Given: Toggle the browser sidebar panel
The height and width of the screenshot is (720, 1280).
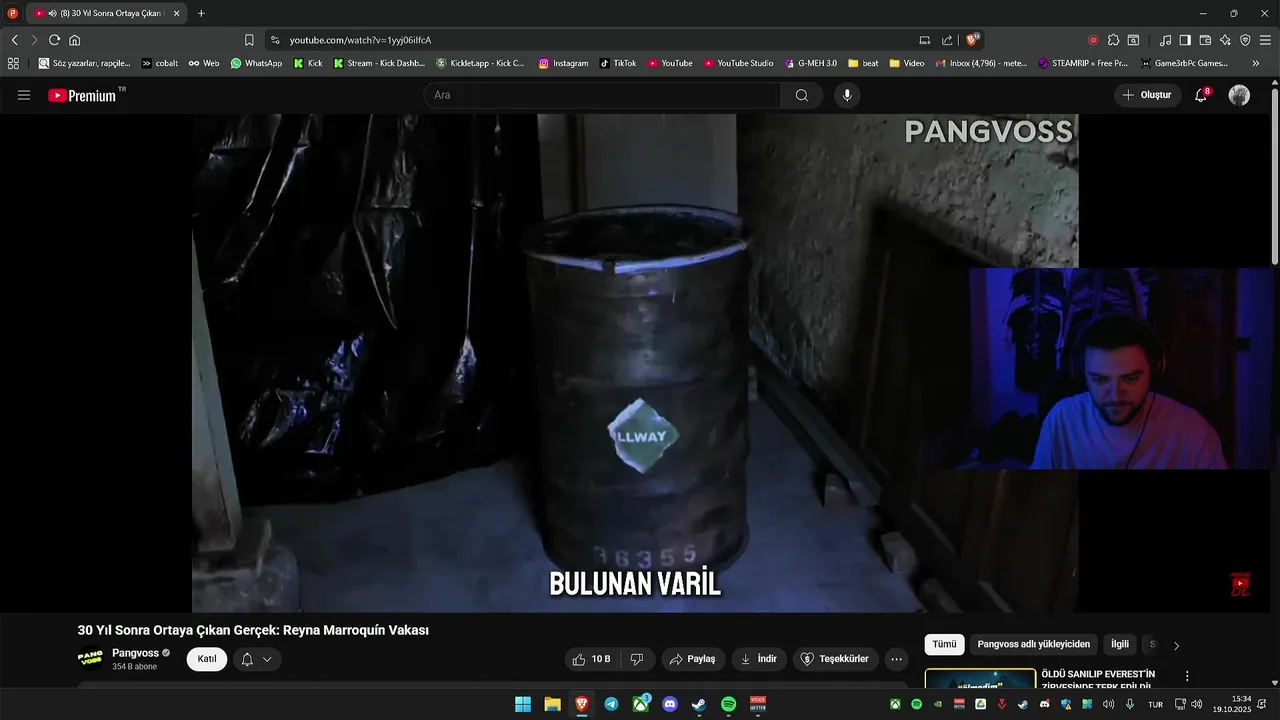Looking at the screenshot, I should point(1185,40).
